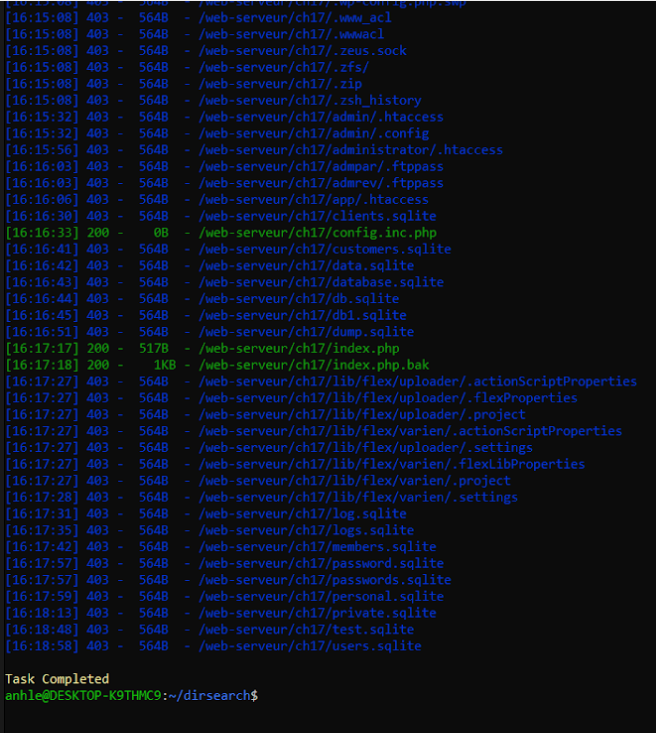Screen dimensions: 656x733
Task: Click the varien/.project path
Action: 354,481
